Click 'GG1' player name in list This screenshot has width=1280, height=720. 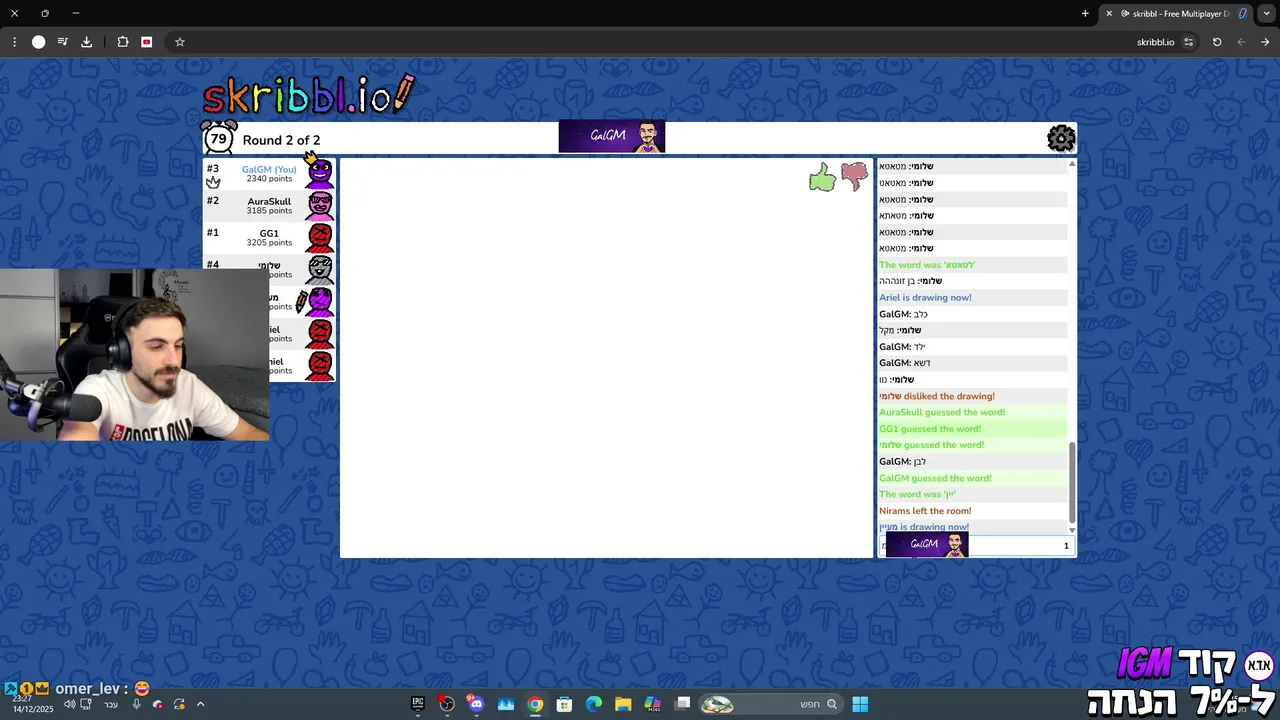tap(269, 233)
